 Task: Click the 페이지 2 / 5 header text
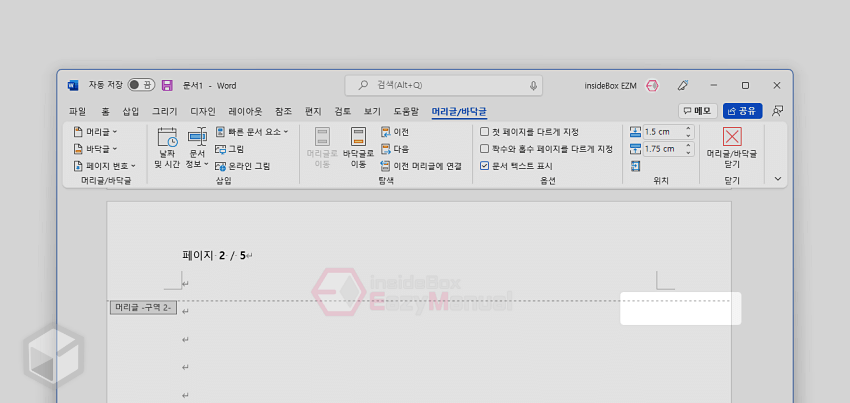(x=214, y=255)
